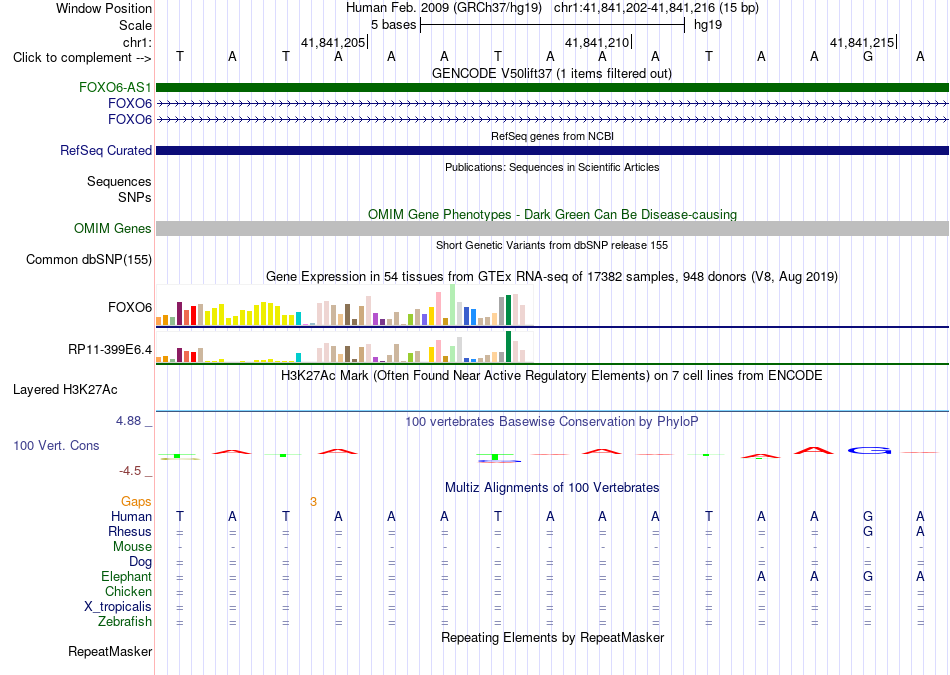Click the Rhesus species label
The width and height of the screenshot is (950, 675).
coord(130,531)
